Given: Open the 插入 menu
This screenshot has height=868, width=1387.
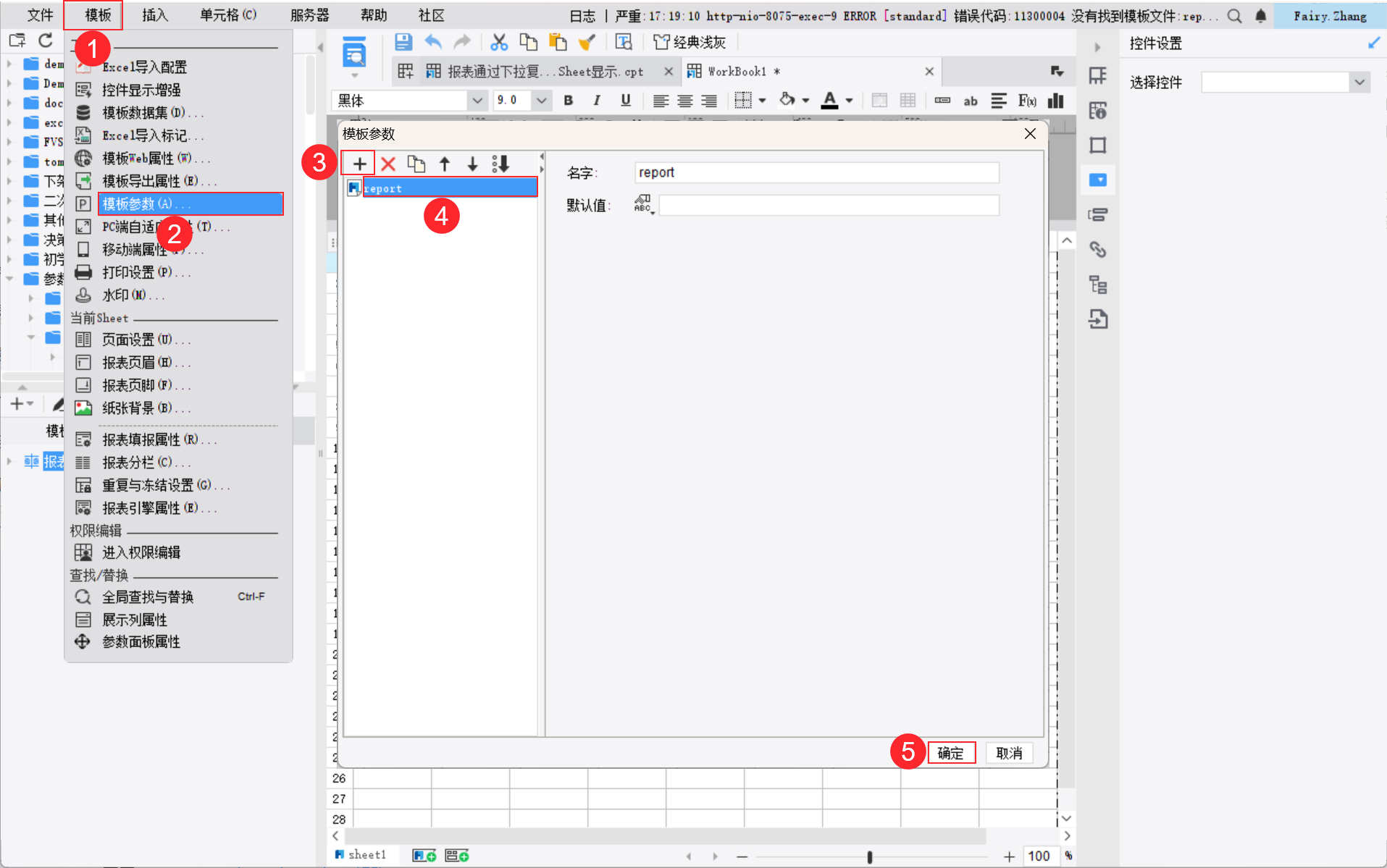Looking at the screenshot, I should click(155, 15).
